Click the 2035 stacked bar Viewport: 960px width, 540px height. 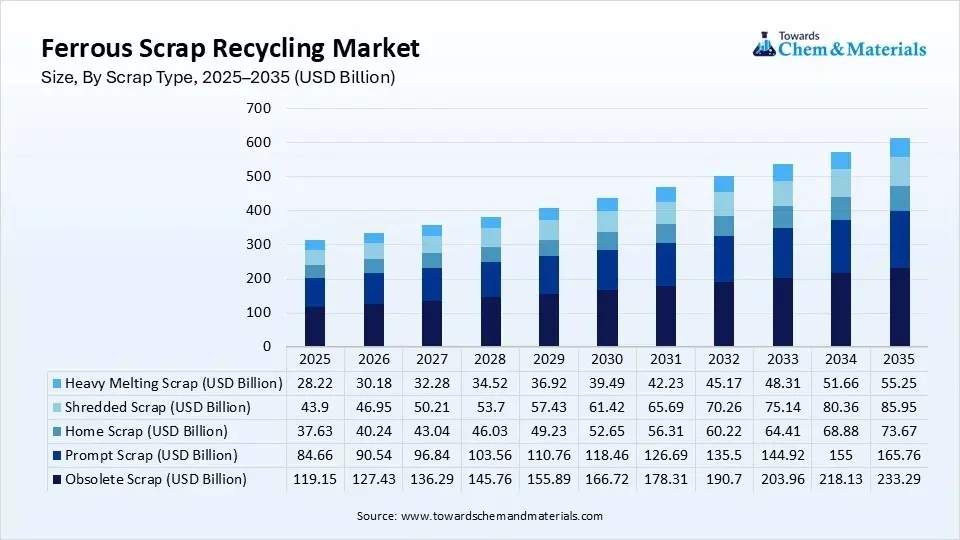click(x=899, y=242)
